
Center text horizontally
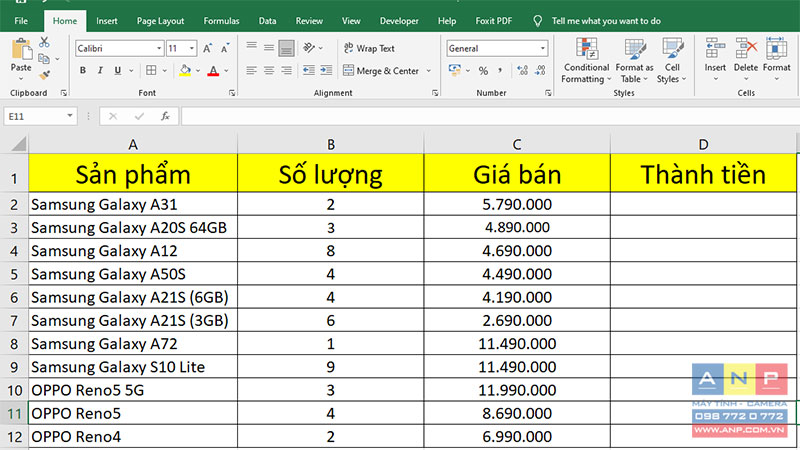tap(269, 70)
